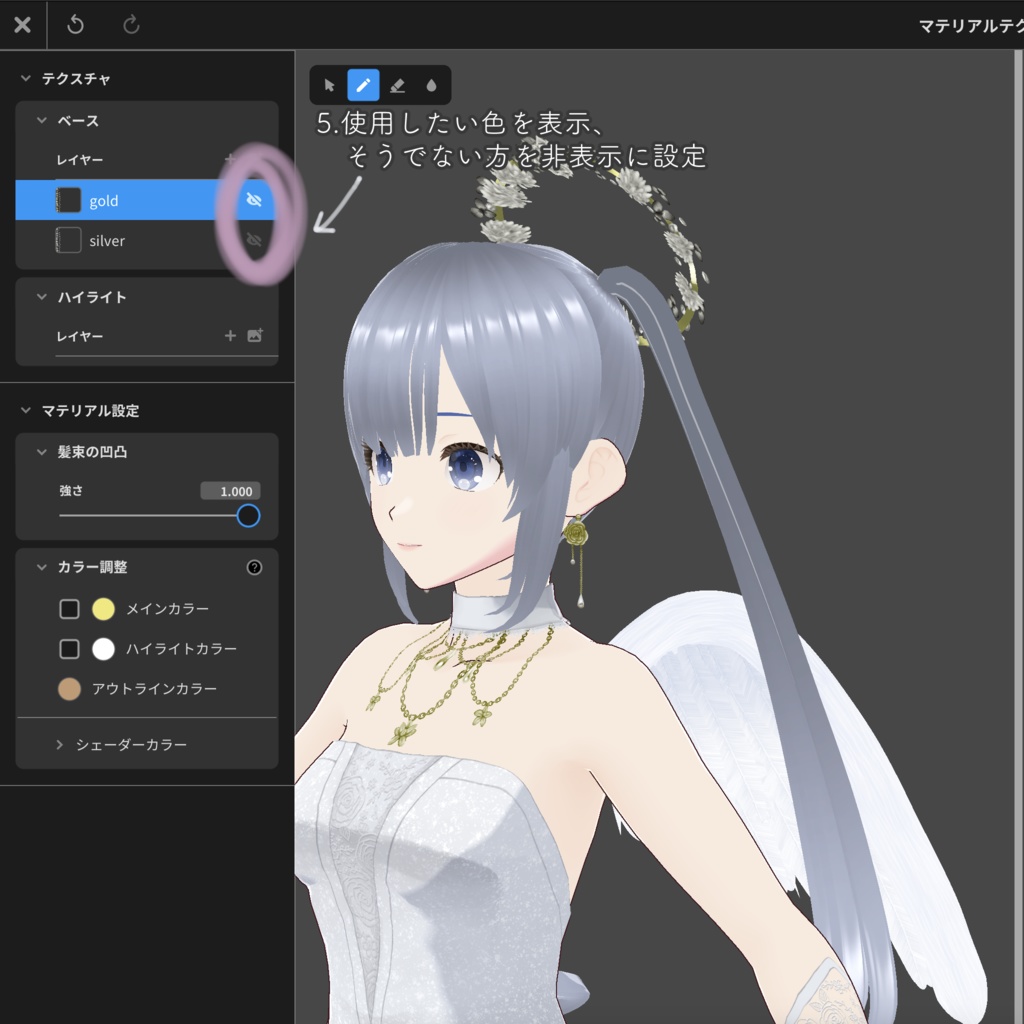The image size is (1024, 1024).
Task: Switch to the マテリアルテクスチャ tab
Action: pos(985,25)
